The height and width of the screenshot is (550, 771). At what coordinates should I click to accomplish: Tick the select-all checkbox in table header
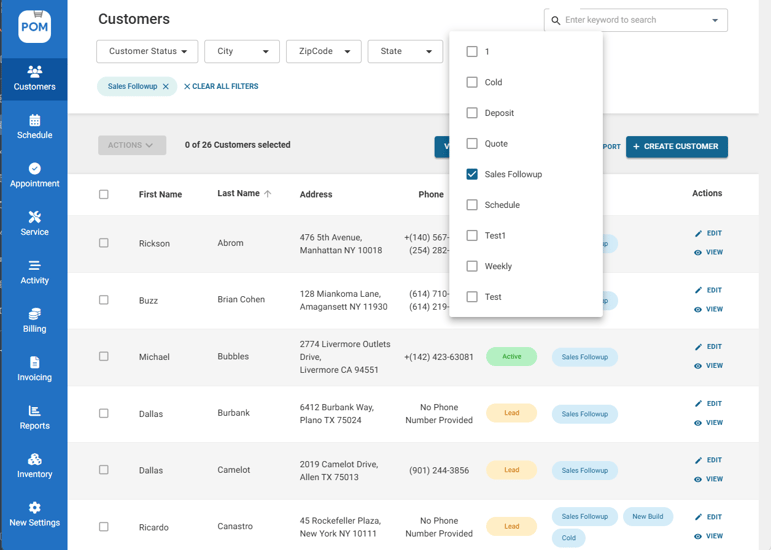pos(104,194)
